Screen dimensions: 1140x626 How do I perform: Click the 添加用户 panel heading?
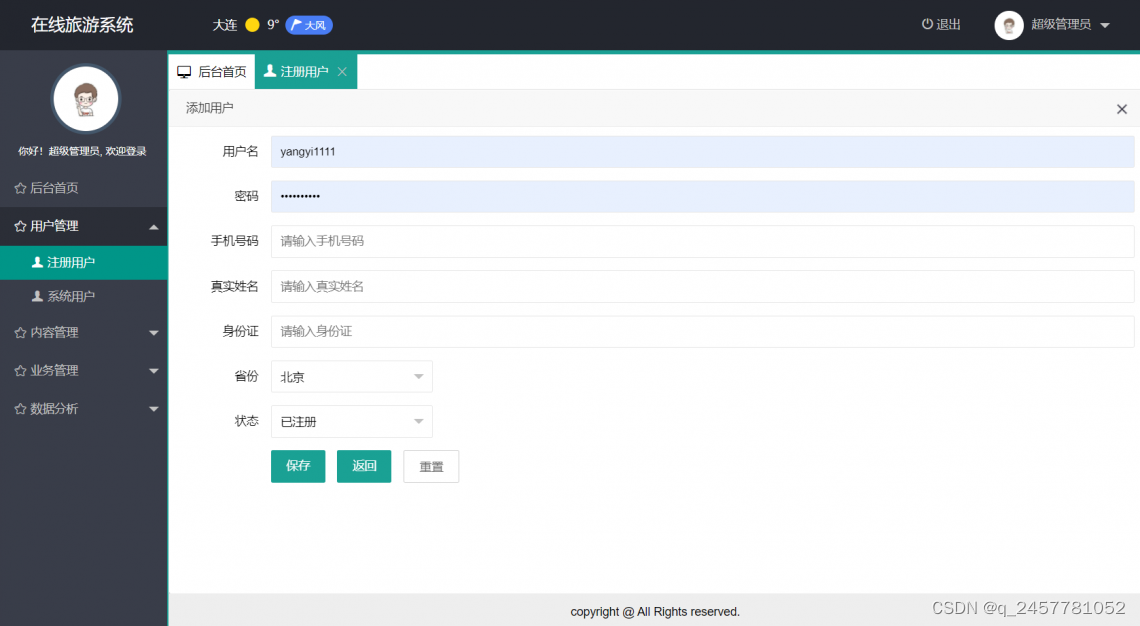point(209,108)
